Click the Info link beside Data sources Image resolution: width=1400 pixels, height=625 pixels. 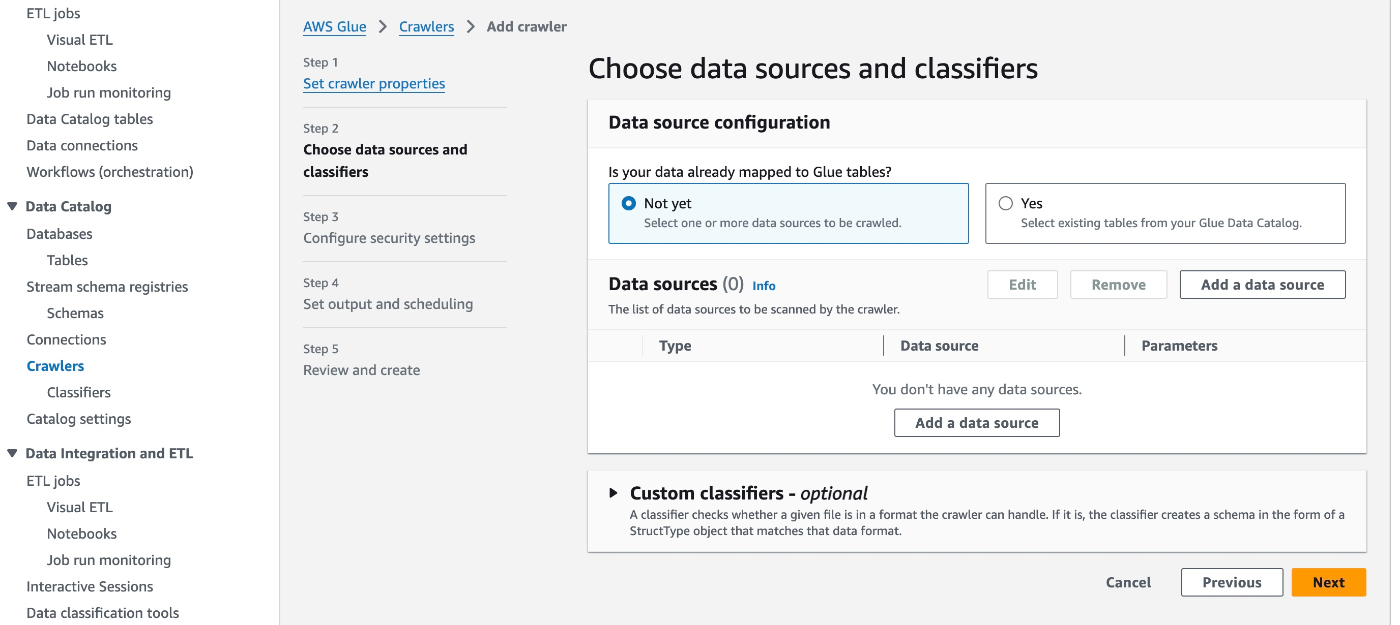coord(763,286)
